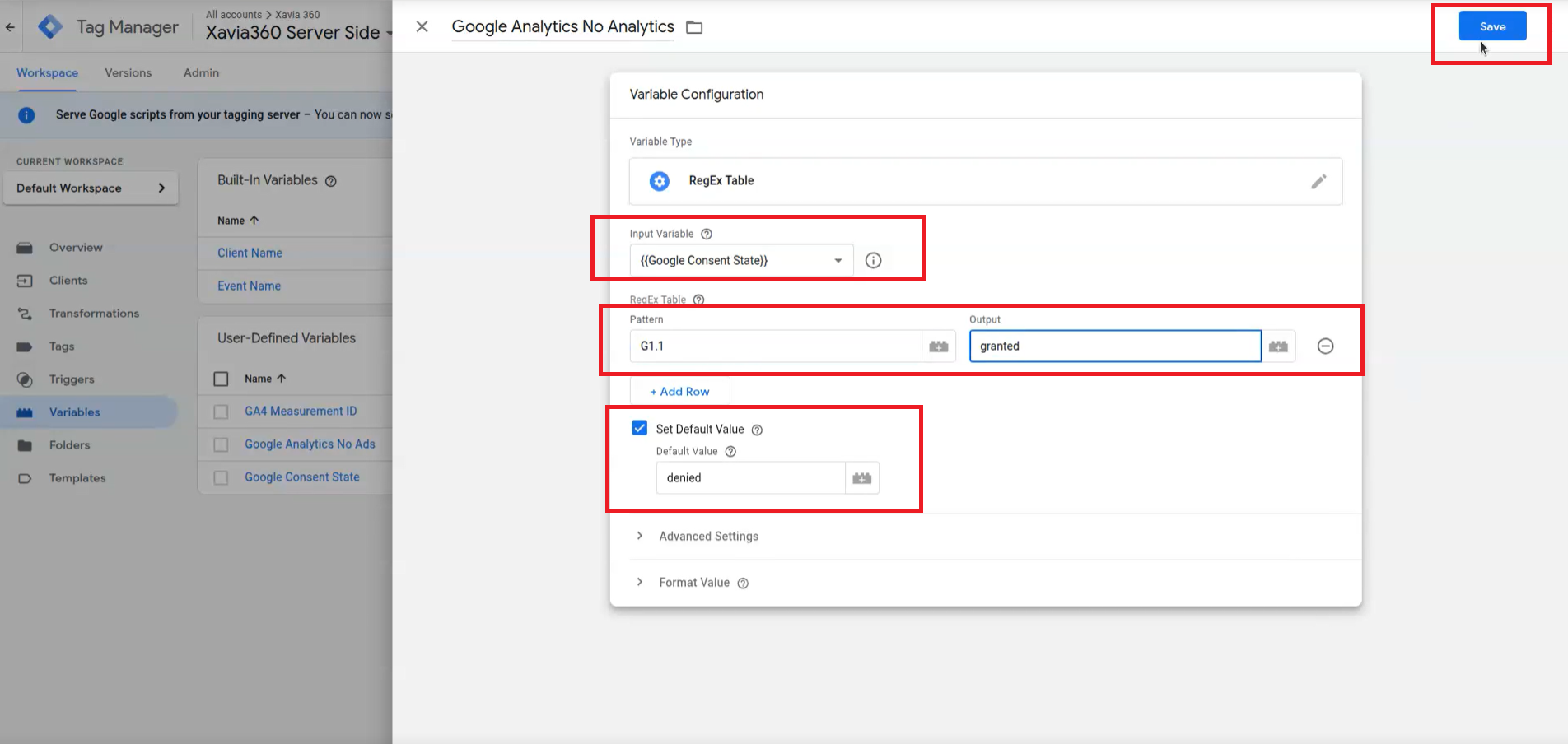The height and width of the screenshot is (744, 1568).
Task: Uncheck the Set Default Value checkbox
Action: (639, 428)
